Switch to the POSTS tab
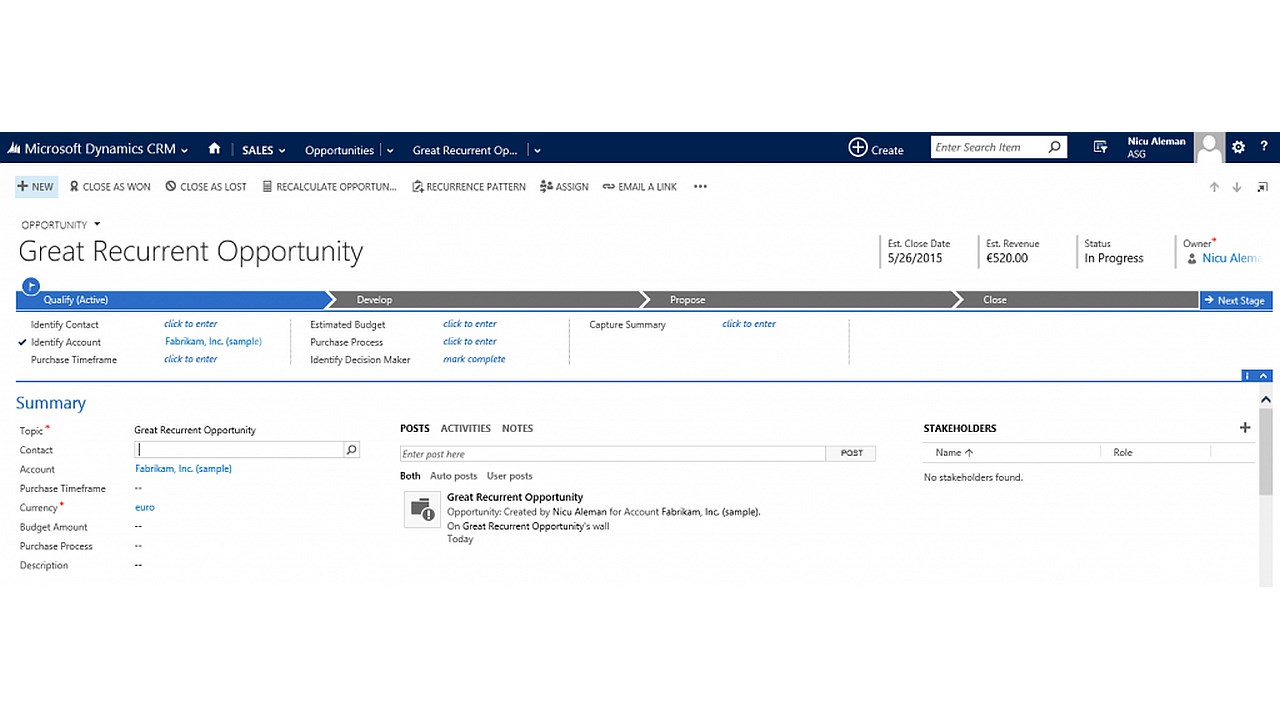Image resolution: width=1280 pixels, height=720 pixels. [x=415, y=428]
